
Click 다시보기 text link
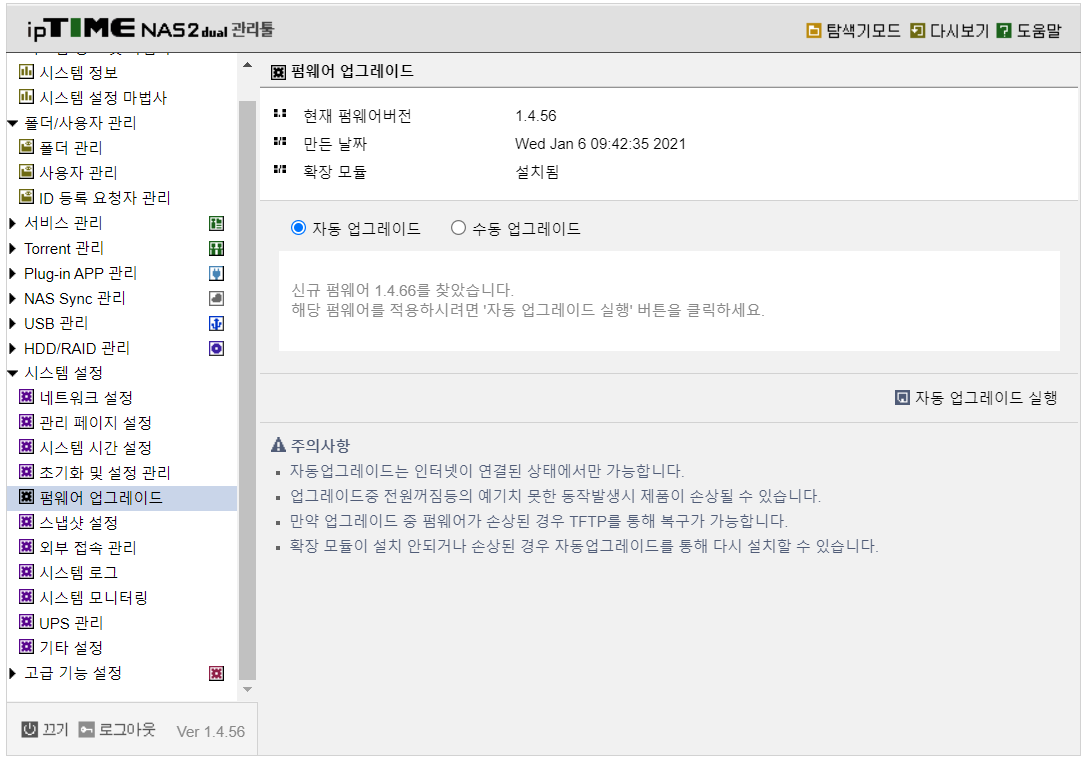click(x=959, y=31)
